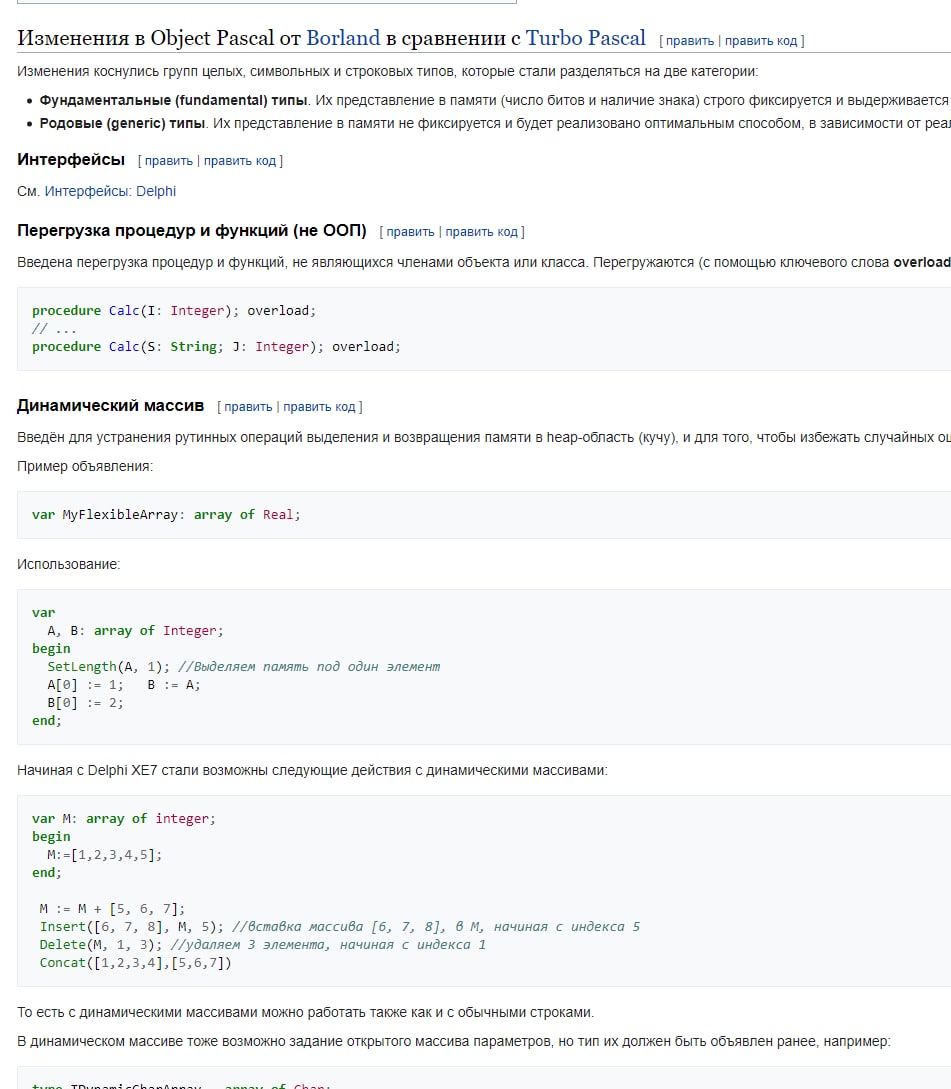
Task: Click code line 'procedure Calc(I: Integer); overload;'
Action: 174,311
